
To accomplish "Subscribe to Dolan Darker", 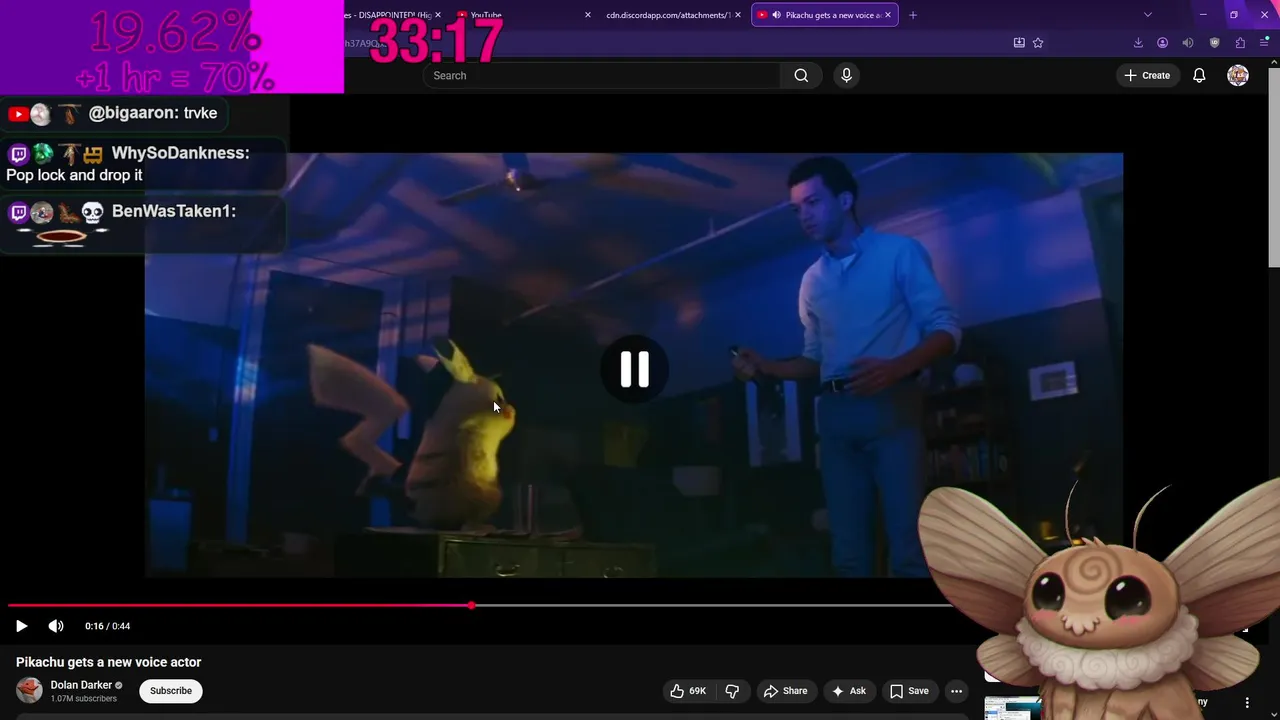I will coord(171,691).
